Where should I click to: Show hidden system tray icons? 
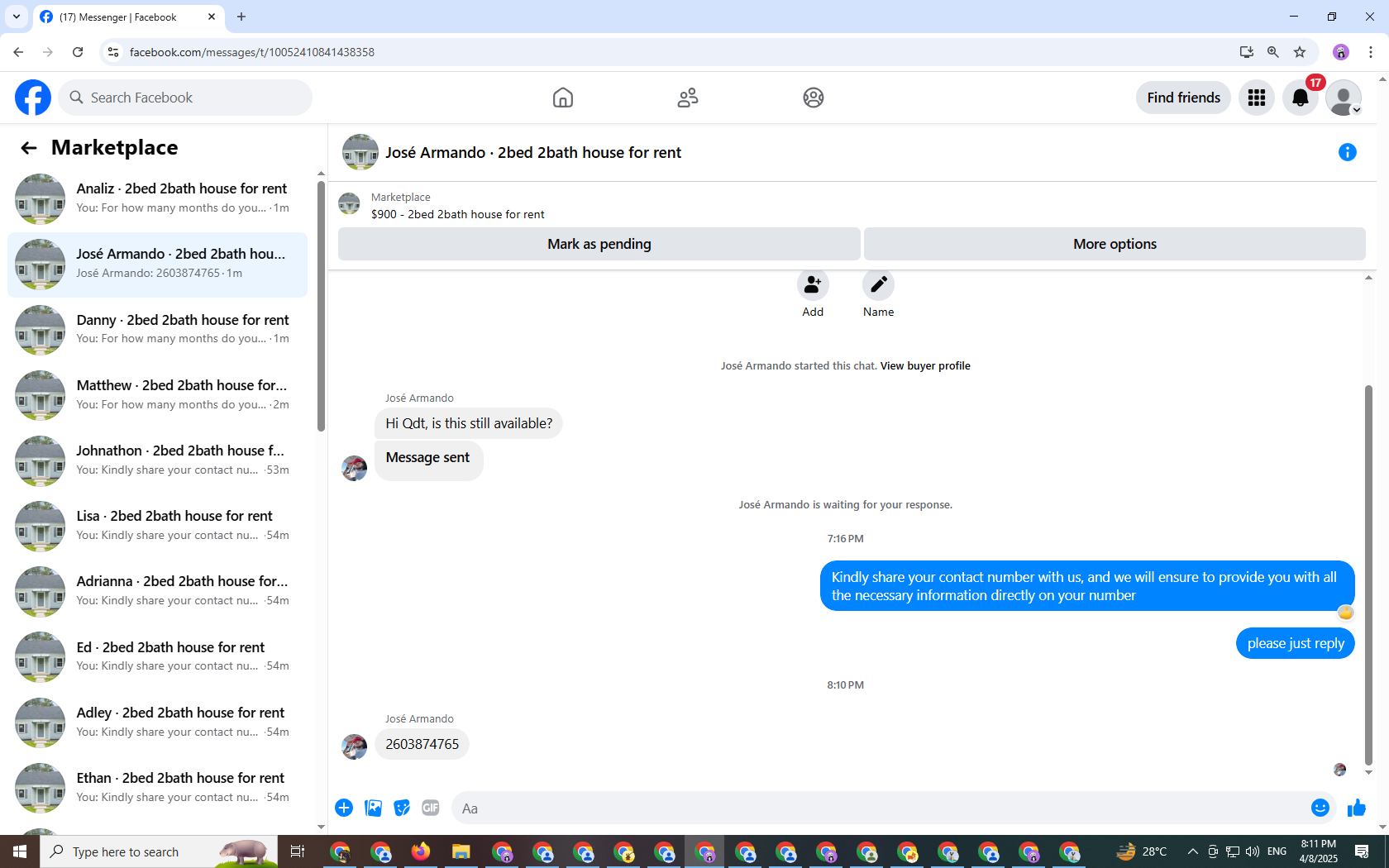point(1192,851)
